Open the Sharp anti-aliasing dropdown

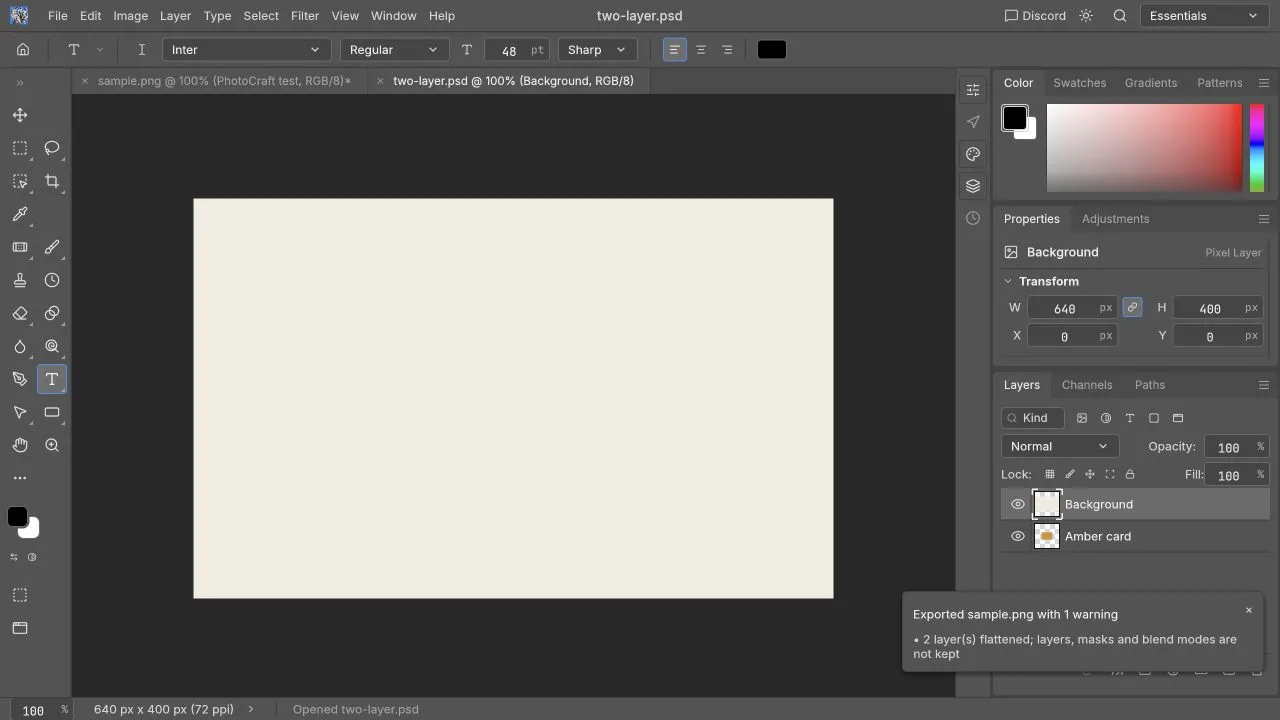click(597, 50)
